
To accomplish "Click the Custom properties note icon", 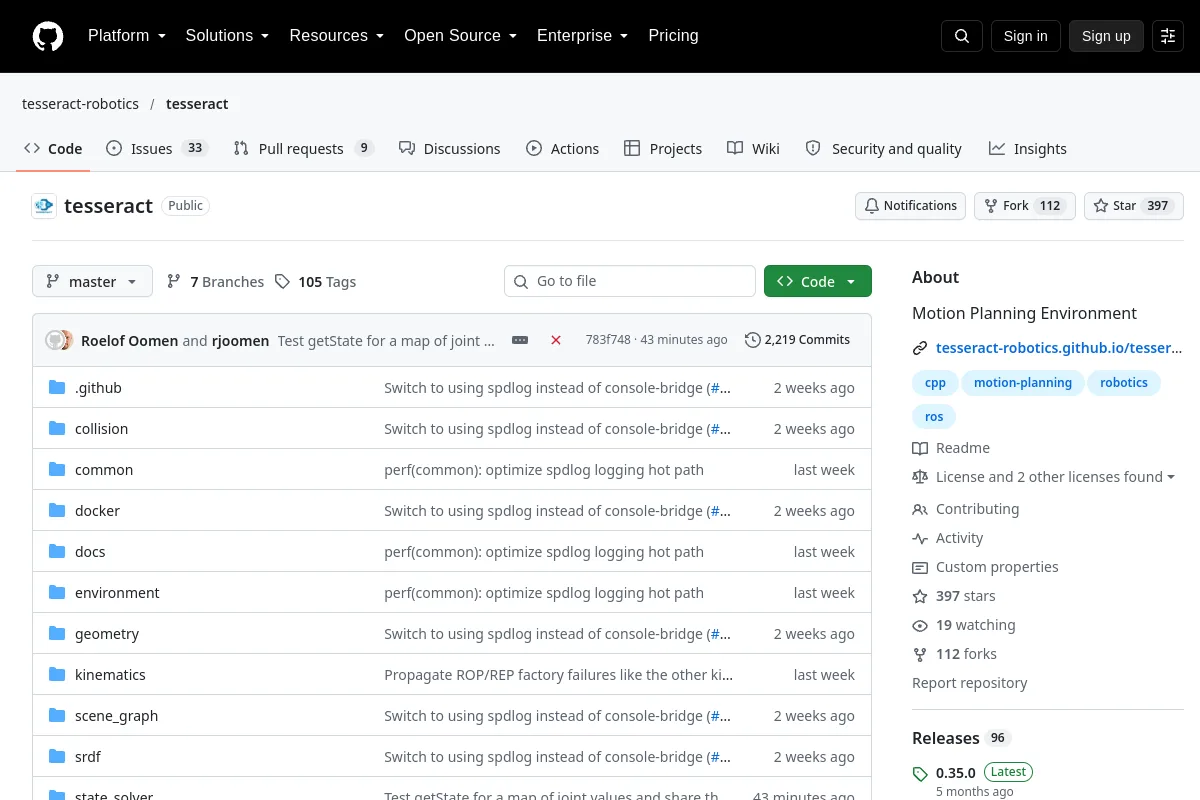I will [920, 567].
